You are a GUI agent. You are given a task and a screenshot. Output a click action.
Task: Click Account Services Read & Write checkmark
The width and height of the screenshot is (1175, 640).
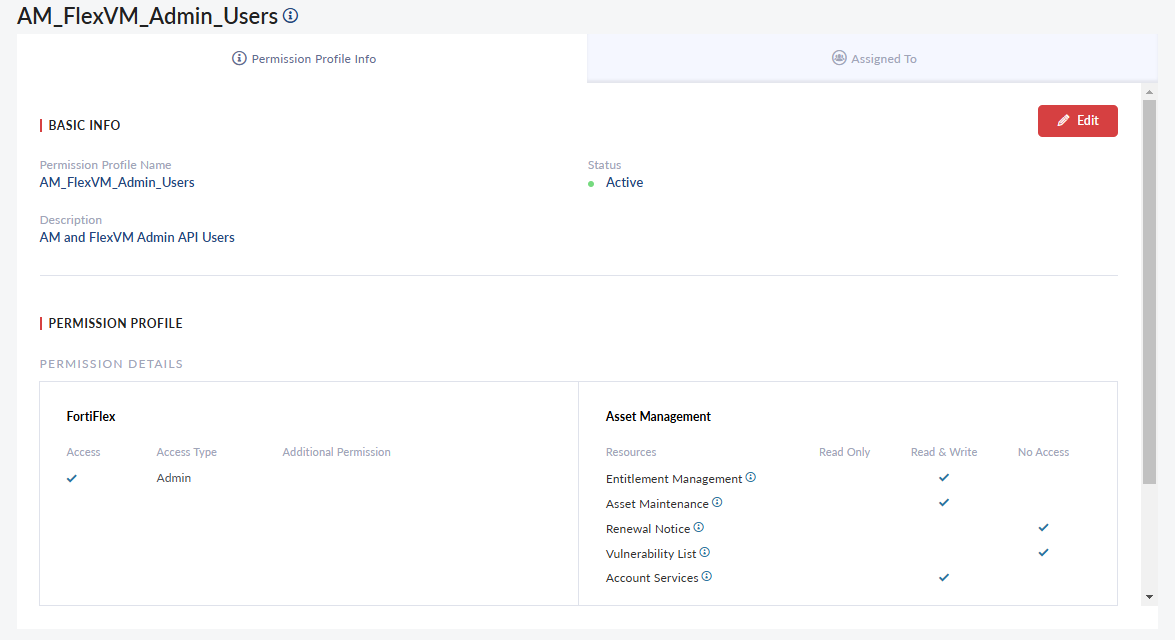coord(944,577)
